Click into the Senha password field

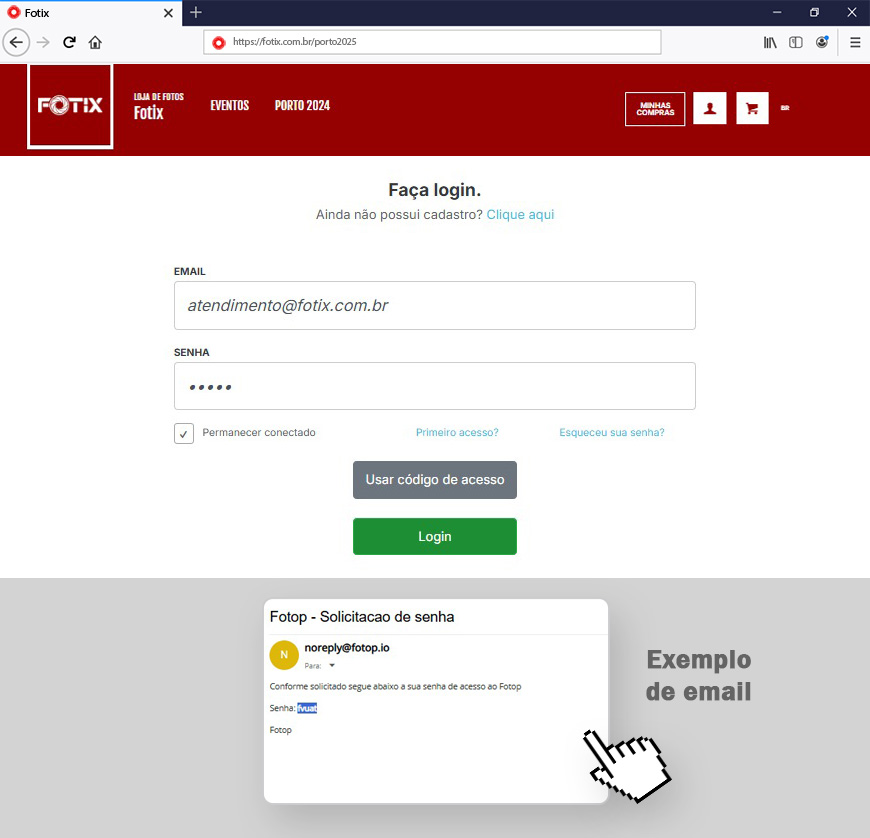tap(434, 386)
